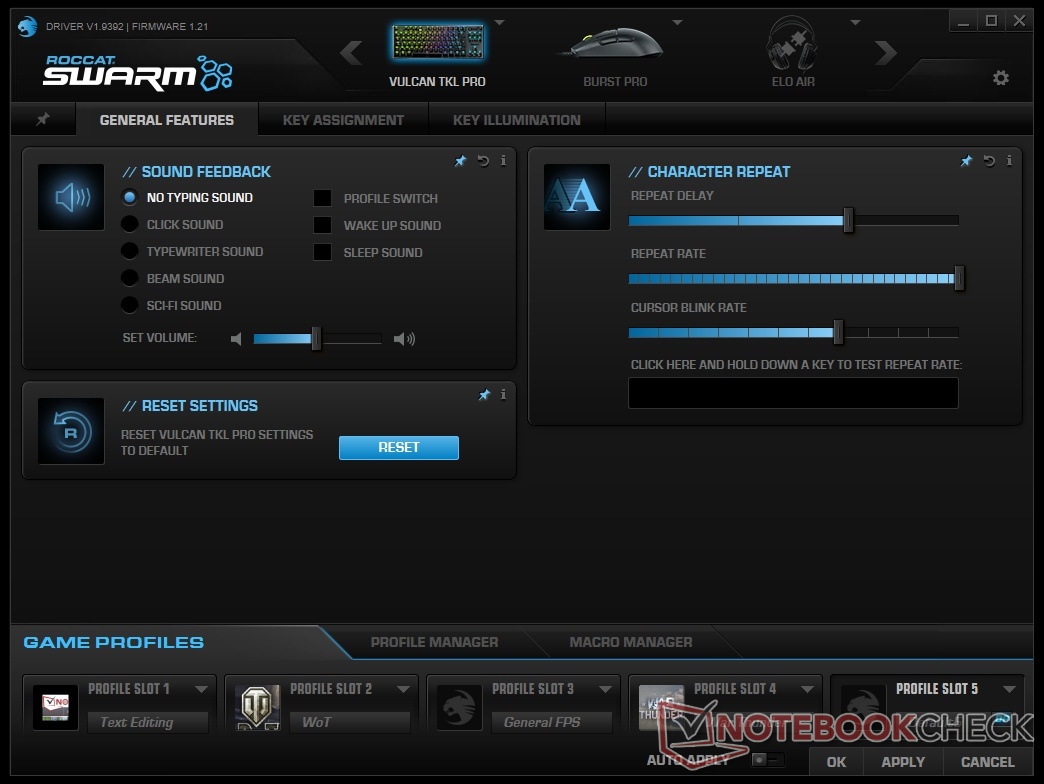
Task: Switch to Key Illumination tab
Action: point(517,120)
